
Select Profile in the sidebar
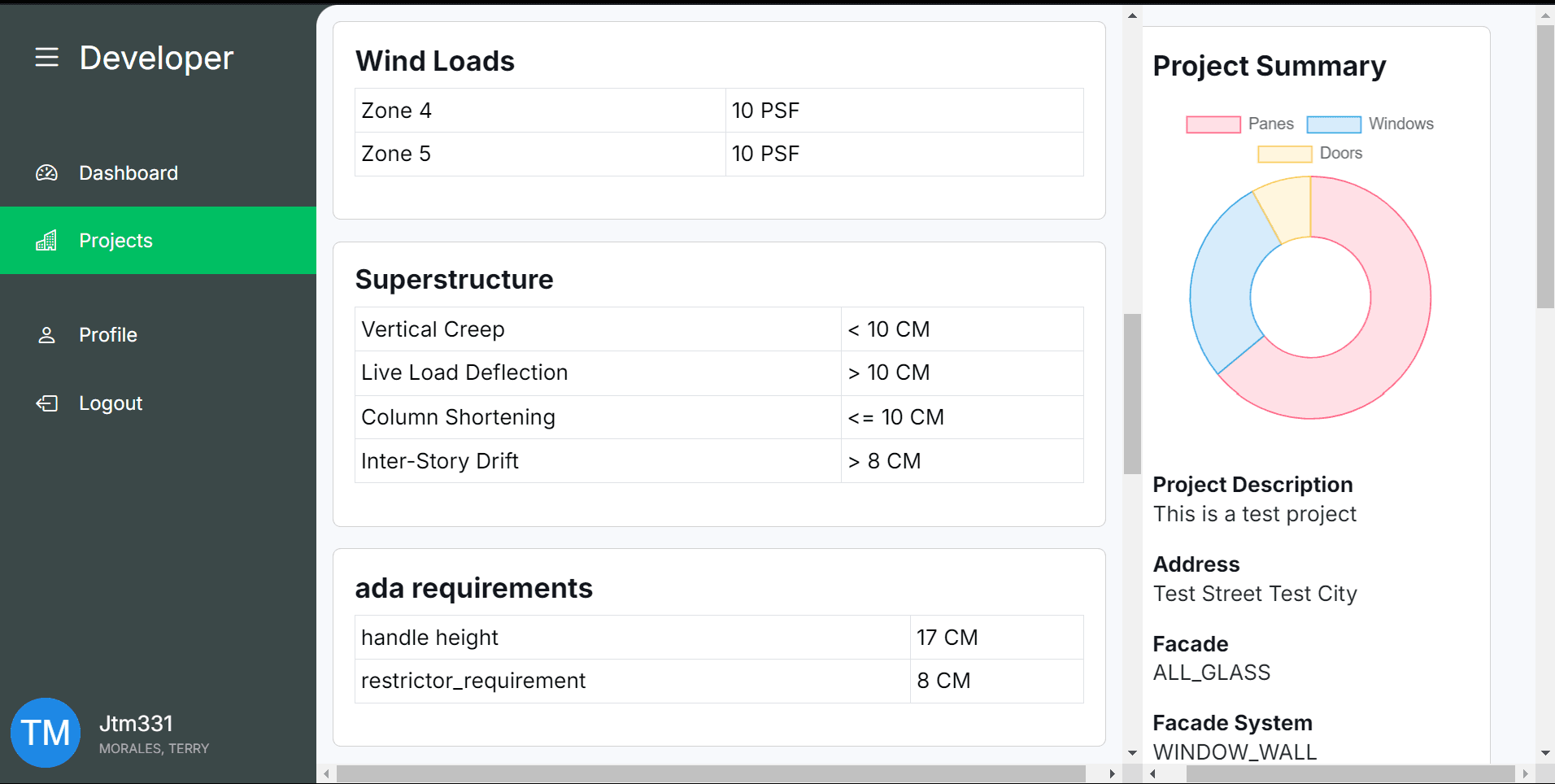tap(108, 335)
